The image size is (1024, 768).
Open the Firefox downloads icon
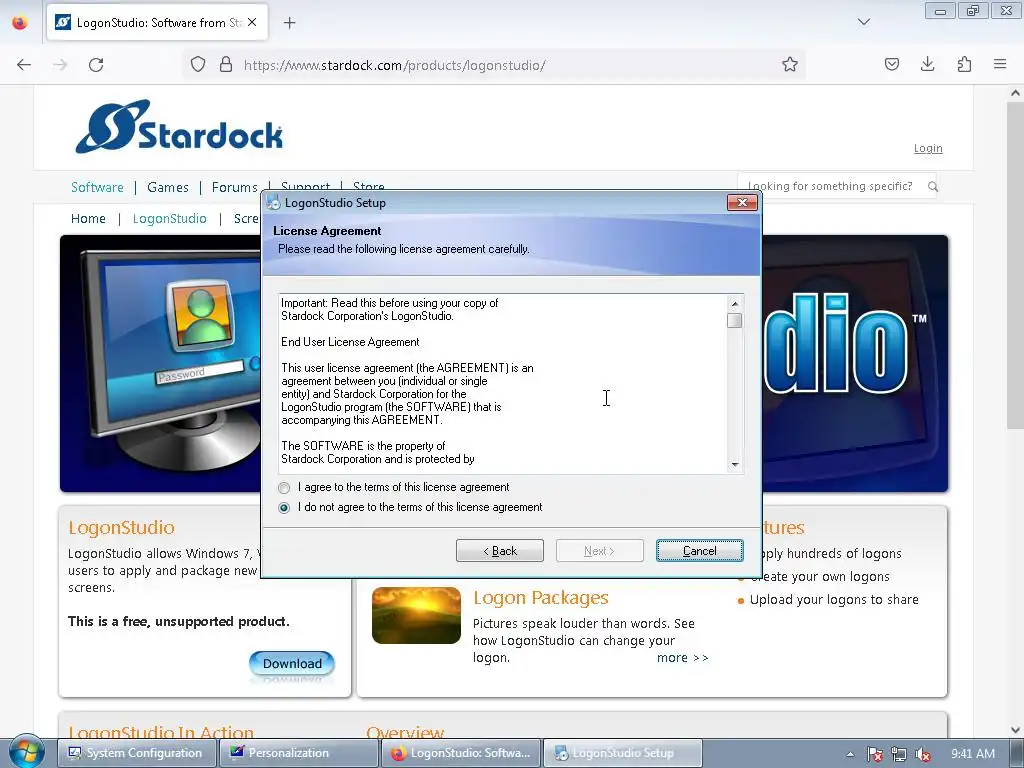click(x=927, y=64)
